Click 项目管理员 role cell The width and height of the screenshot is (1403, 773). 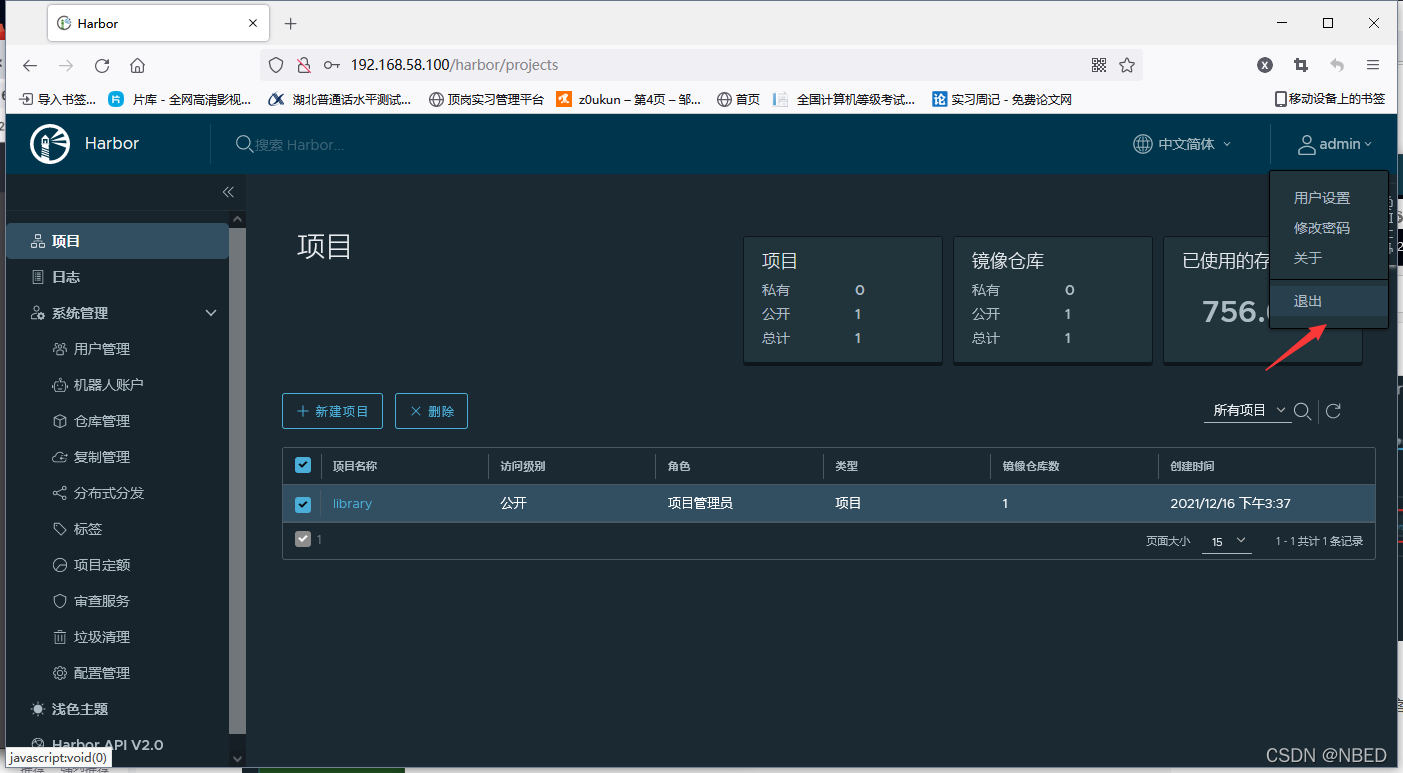pos(700,503)
